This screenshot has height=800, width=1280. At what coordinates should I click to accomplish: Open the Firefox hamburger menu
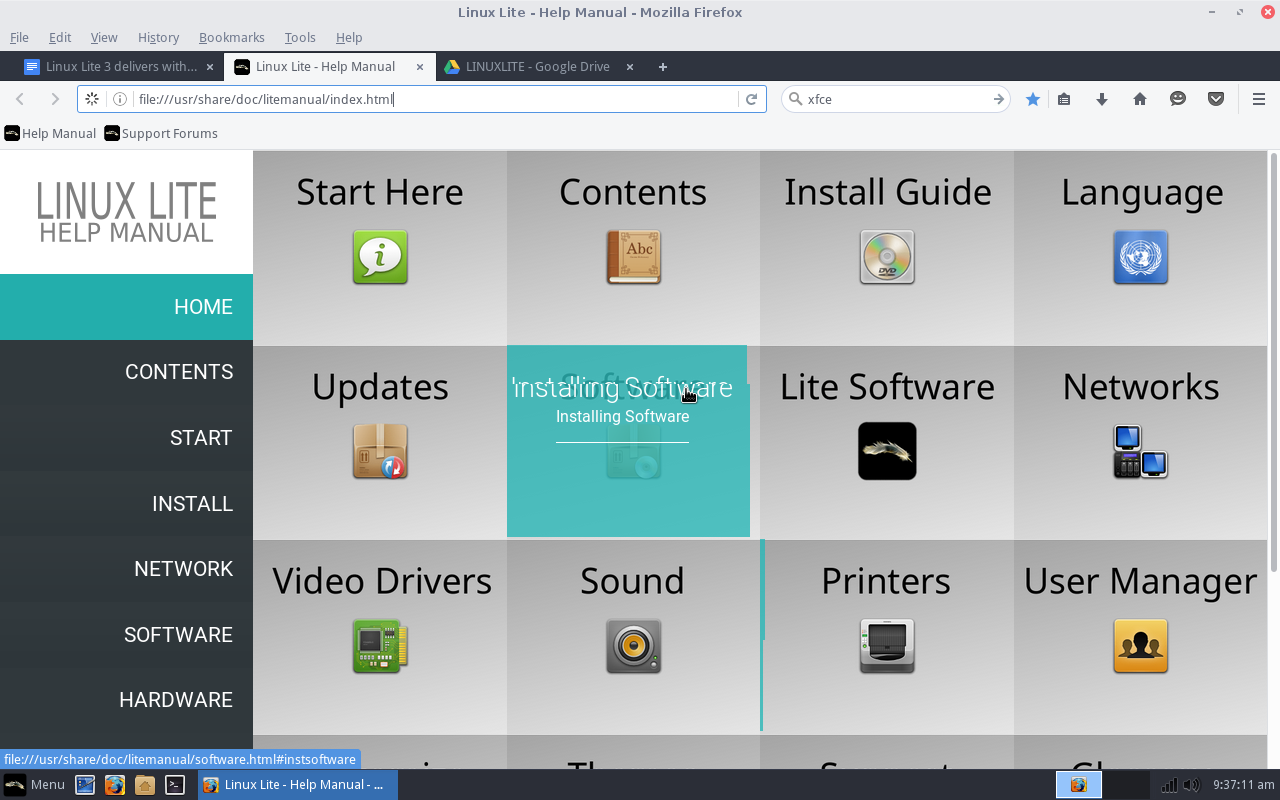pos(1259,99)
